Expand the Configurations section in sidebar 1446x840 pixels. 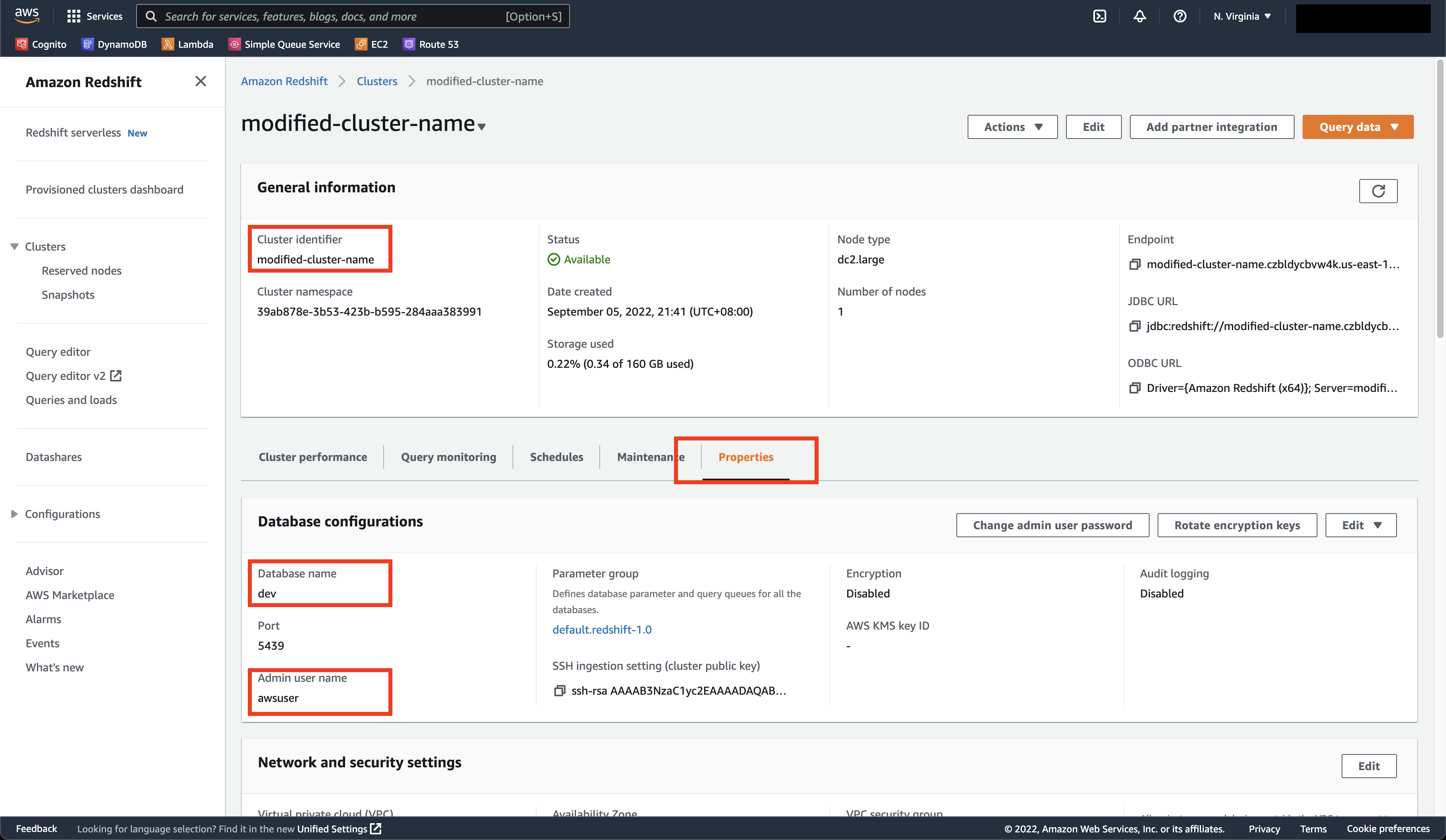pos(14,514)
